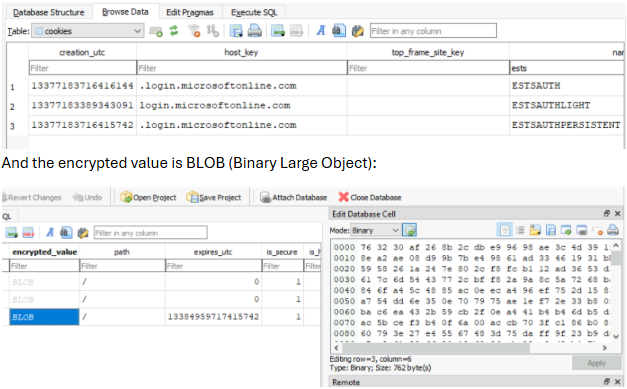Close the Edit Database Cell panel
Viewport: 627px width, 389px height.
pyautogui.click(x=617, y=213)
